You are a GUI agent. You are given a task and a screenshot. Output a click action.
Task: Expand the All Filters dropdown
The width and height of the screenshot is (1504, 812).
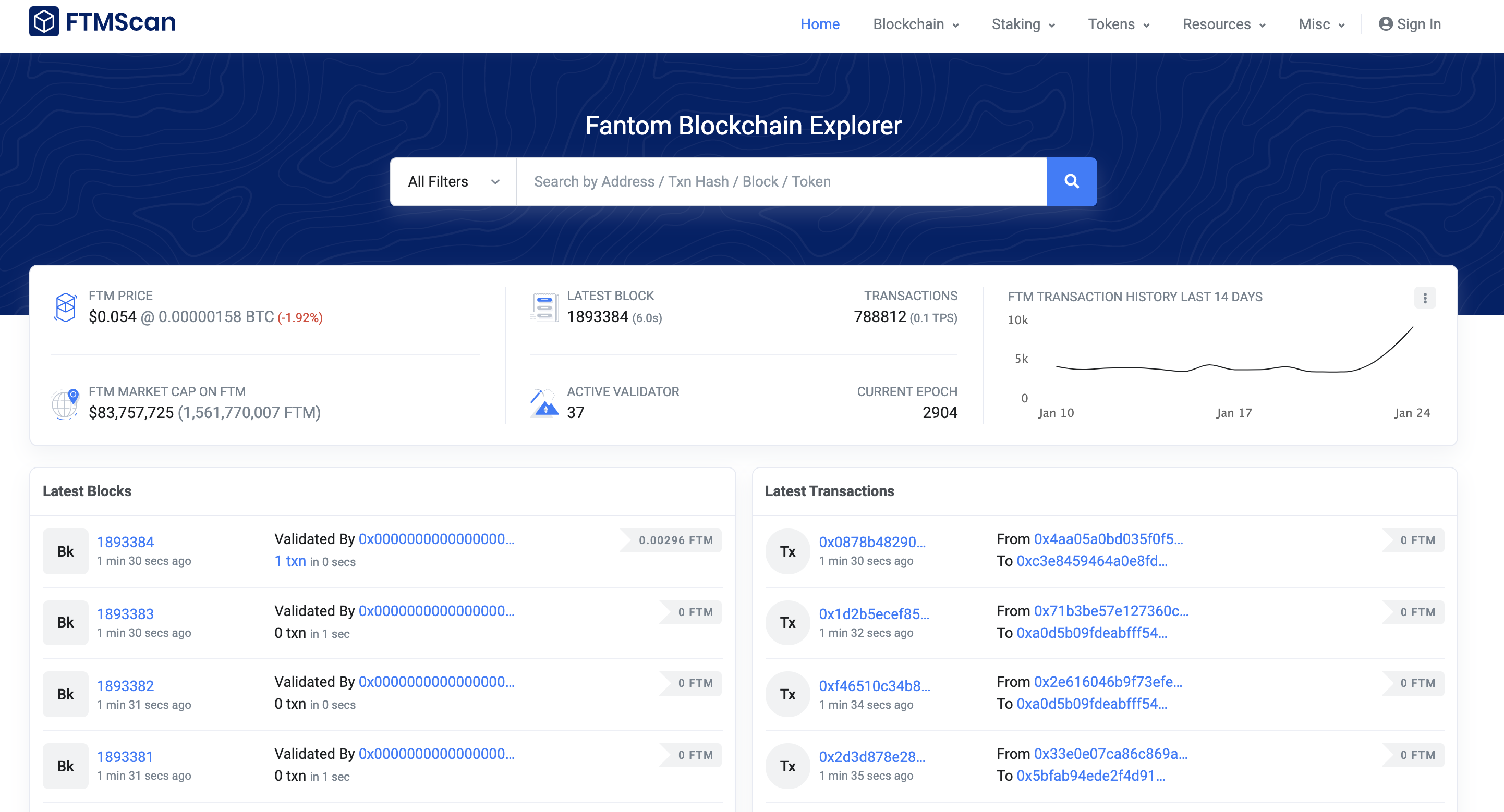tap(453, 181)
